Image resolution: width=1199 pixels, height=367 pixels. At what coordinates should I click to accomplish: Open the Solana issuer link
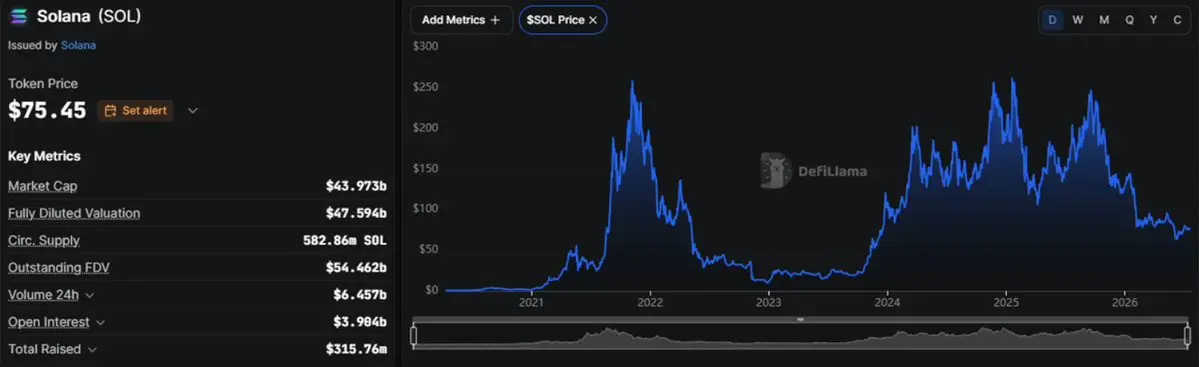78,45
